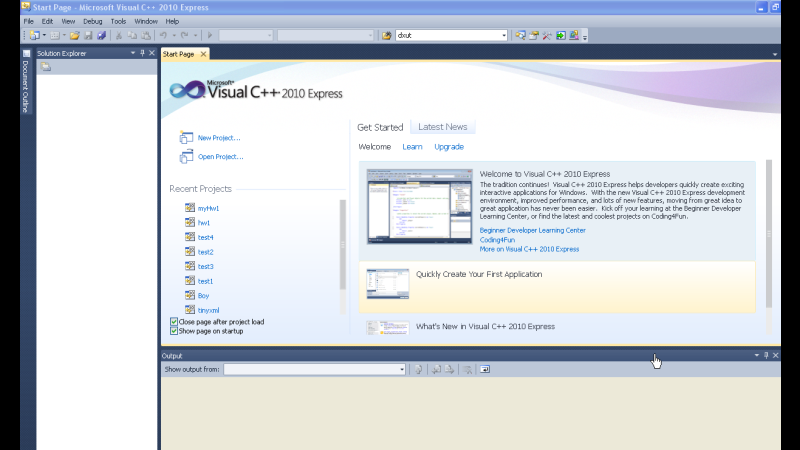Open toolbar options overflow arrow

pyautogui.click(x=585, y=36)
